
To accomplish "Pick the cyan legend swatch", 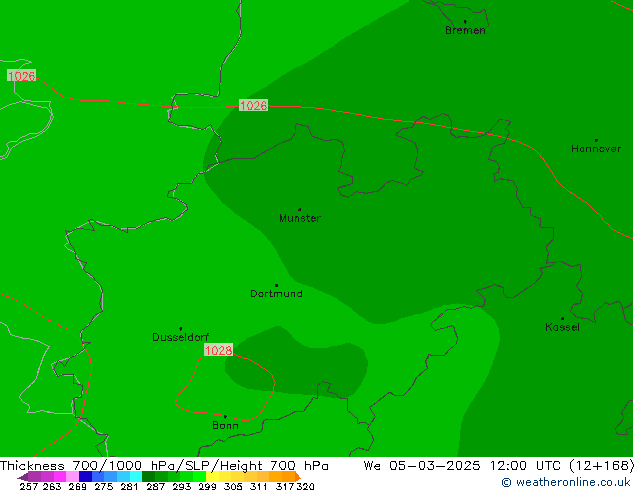I will [x=136, y=476].
